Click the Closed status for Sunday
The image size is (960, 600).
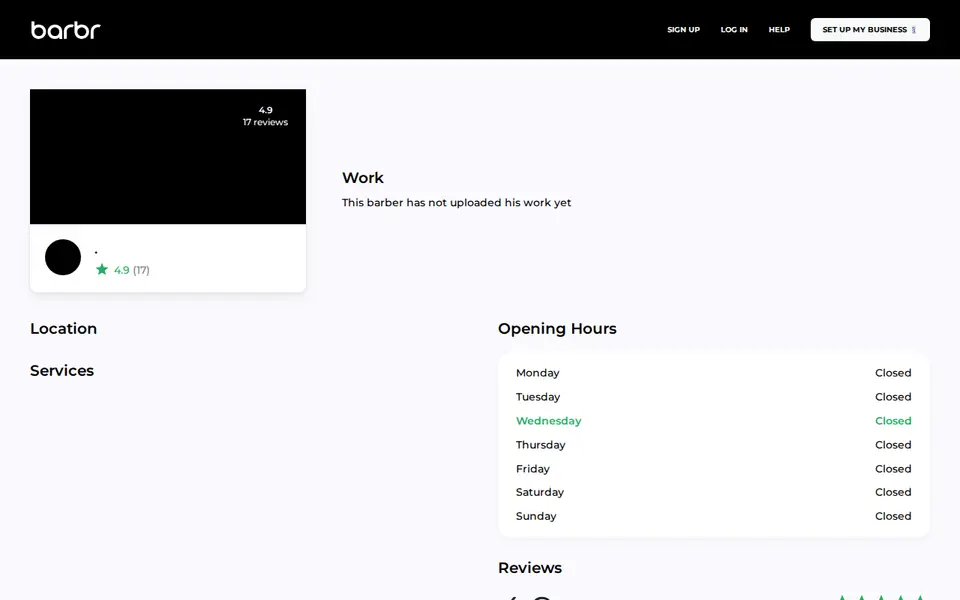[893, 516]
